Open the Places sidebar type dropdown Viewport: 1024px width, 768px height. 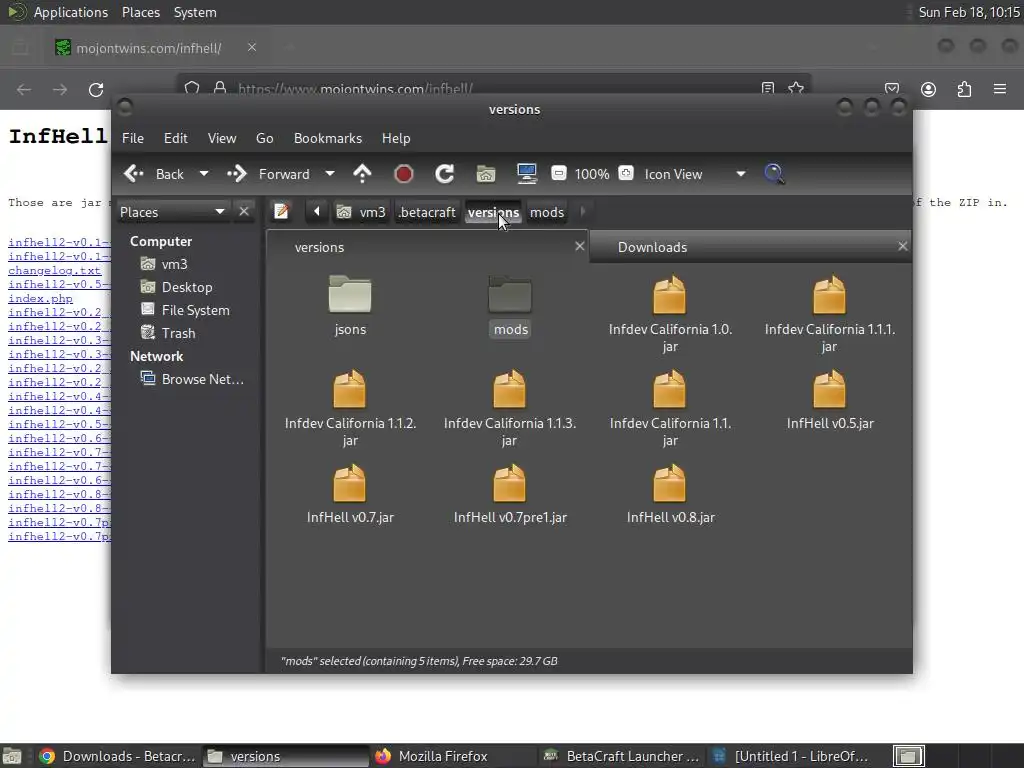click(172, 212)
